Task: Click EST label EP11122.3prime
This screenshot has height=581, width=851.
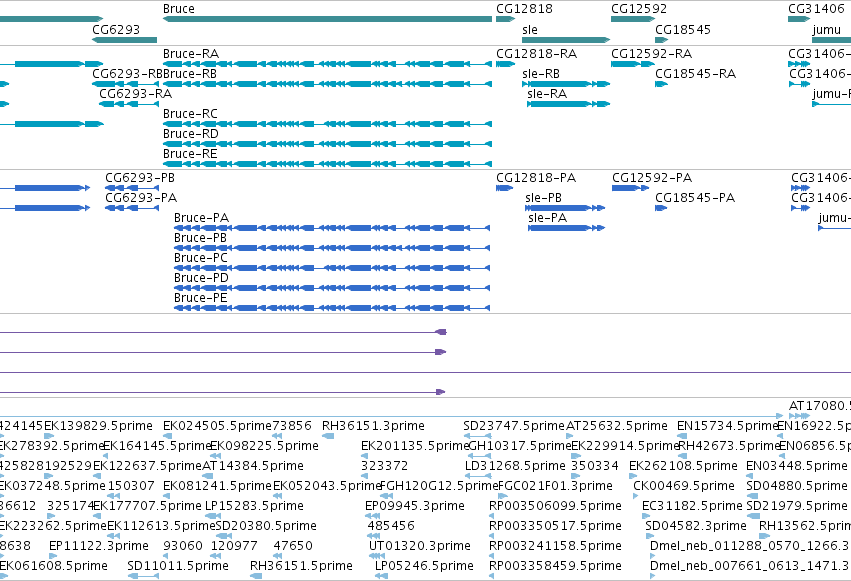Action: click(x=99, y=546)
